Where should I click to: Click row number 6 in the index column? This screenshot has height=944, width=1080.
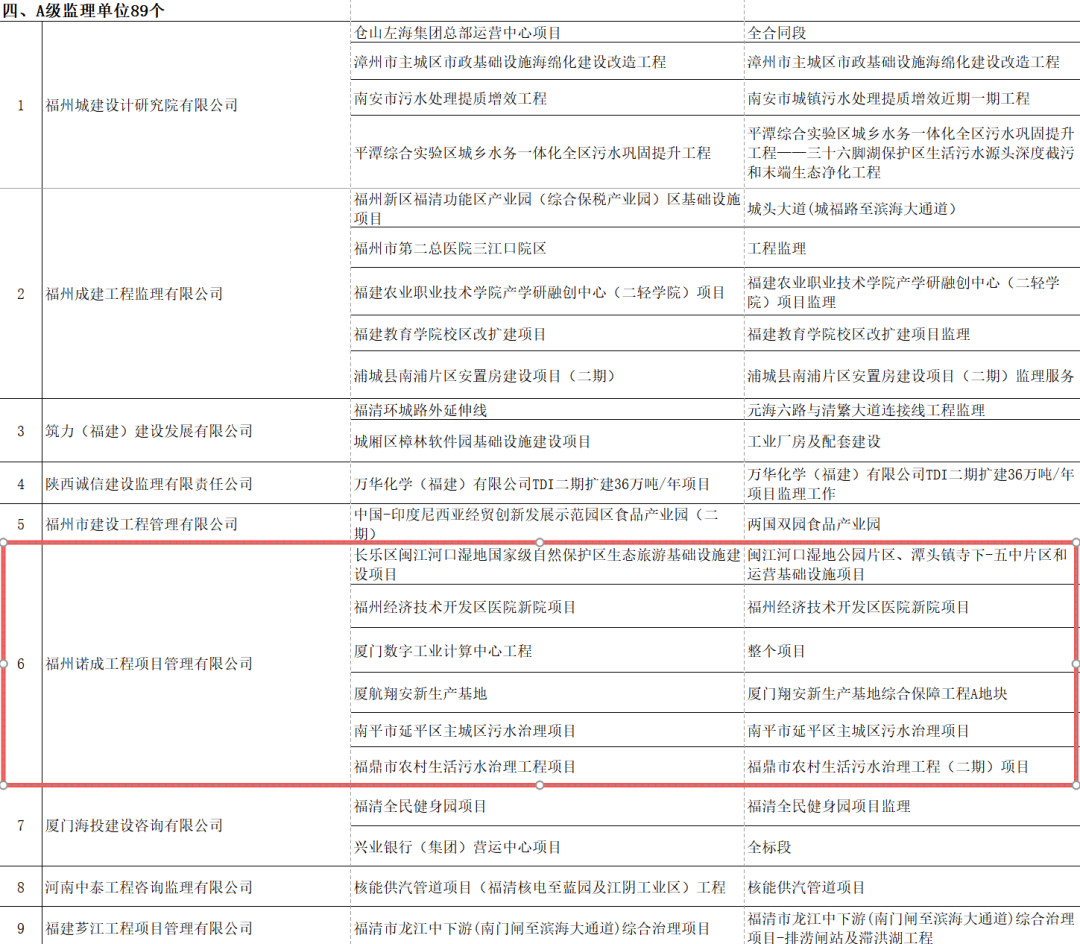(x=21, y=664)
